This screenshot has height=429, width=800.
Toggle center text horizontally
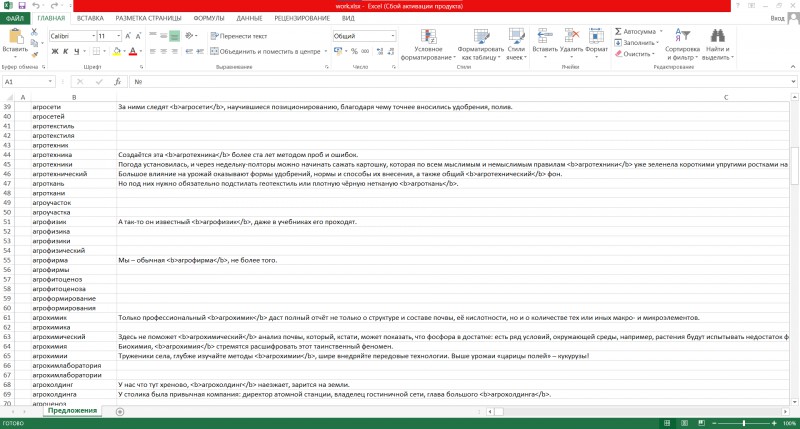(163, 51)
